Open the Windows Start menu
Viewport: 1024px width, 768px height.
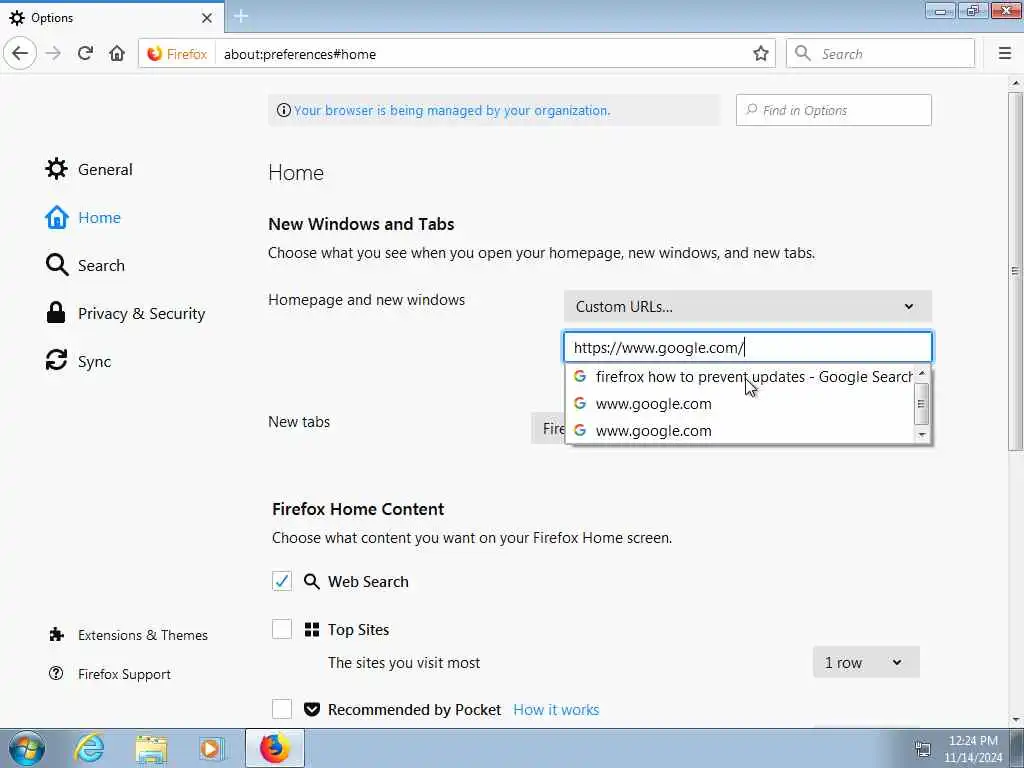[x=27, y=748]
